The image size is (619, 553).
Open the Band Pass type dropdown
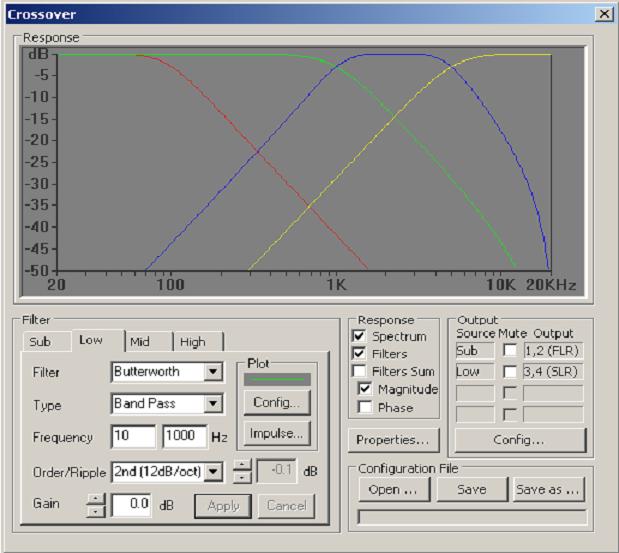pos(212,405)
